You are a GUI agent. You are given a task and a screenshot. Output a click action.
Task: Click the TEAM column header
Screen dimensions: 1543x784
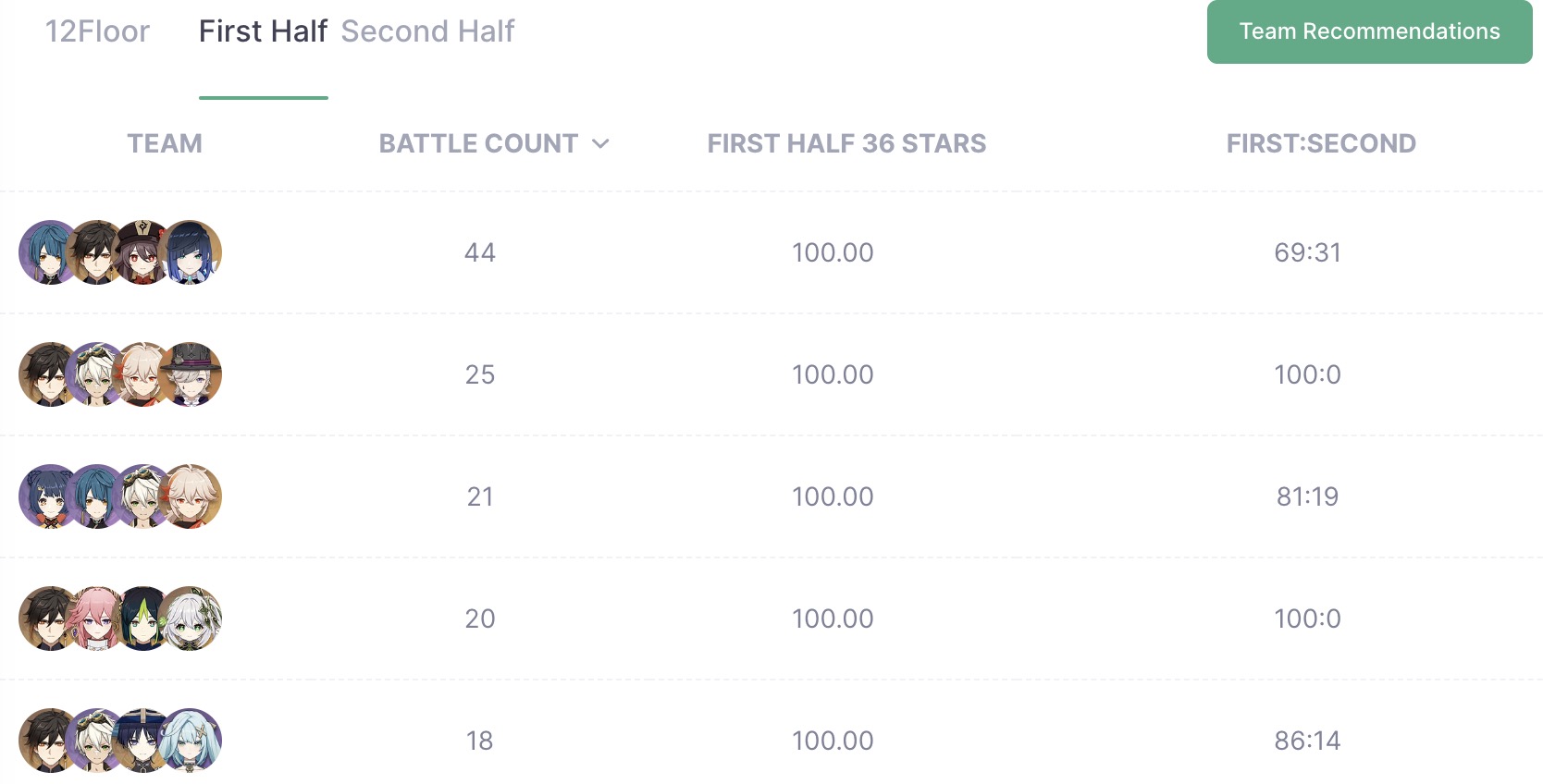coord(165,143)
